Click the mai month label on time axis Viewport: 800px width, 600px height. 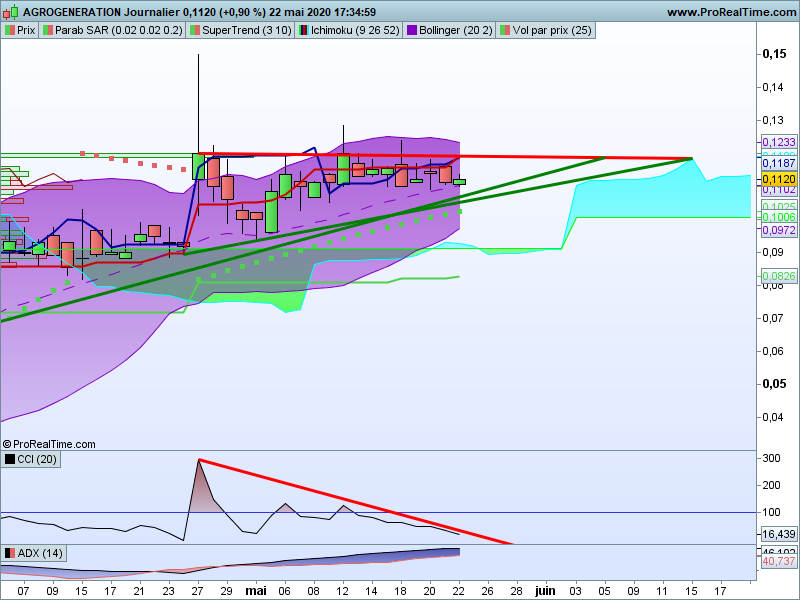(256, 591)
